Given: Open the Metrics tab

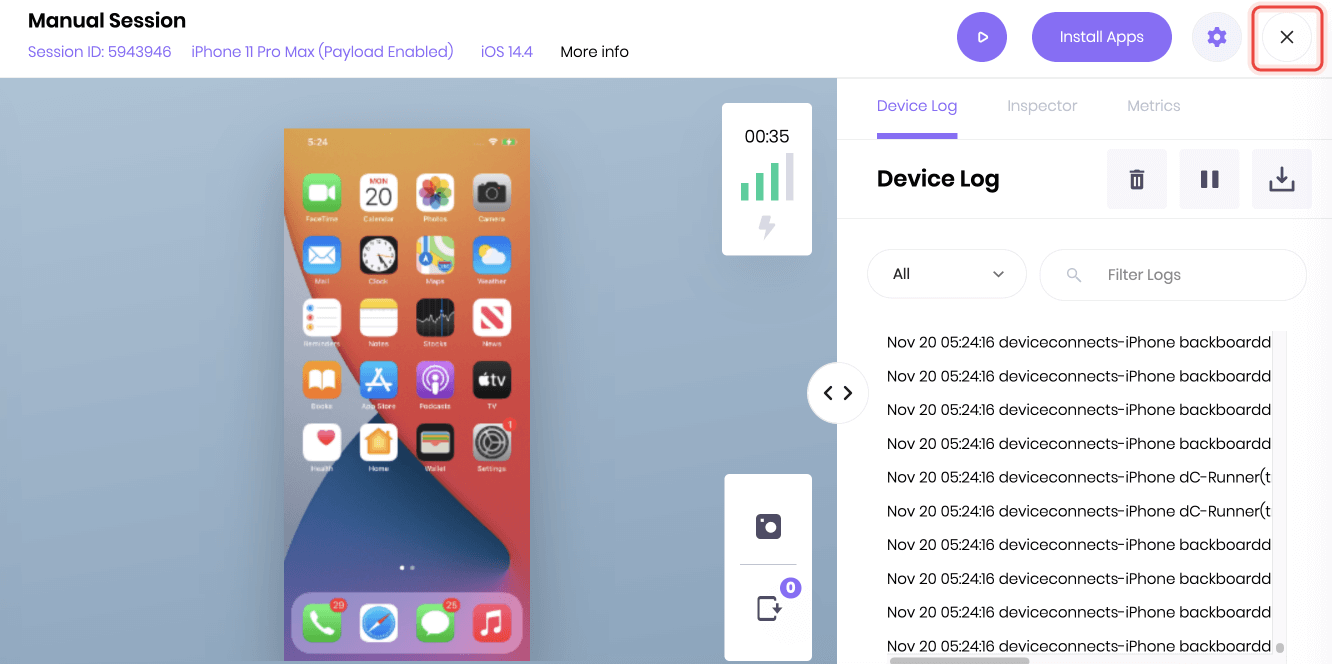Looking at the screenshot, I should 1154,106.
